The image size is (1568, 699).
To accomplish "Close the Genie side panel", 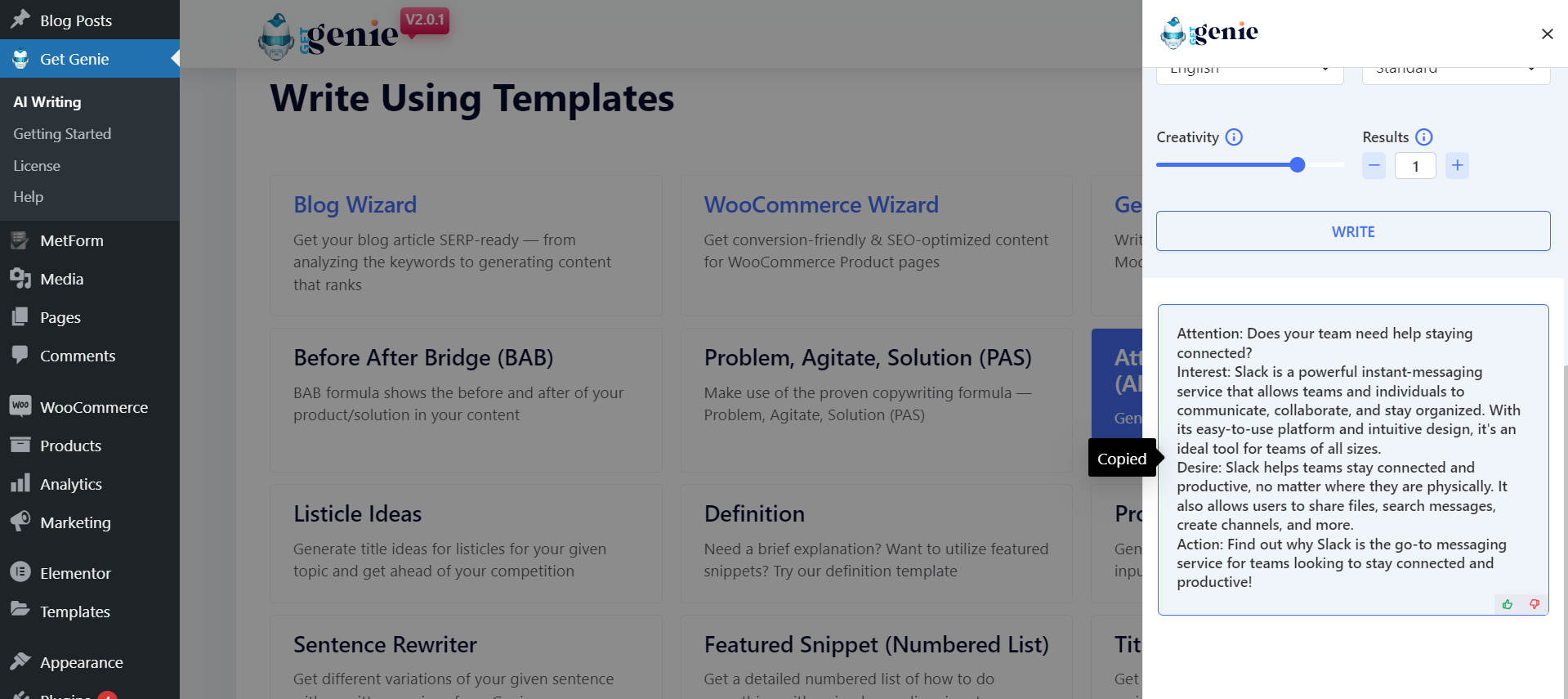I will click(1547, 34).
